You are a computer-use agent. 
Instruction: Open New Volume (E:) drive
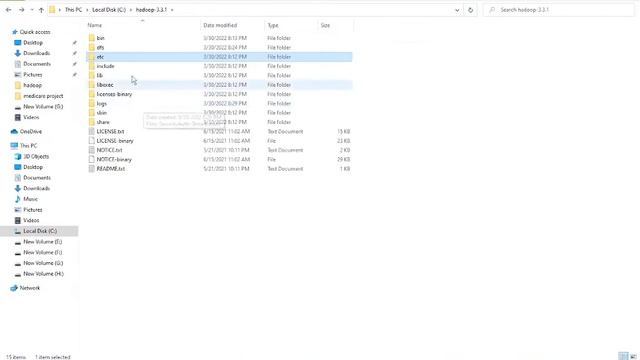42,242
